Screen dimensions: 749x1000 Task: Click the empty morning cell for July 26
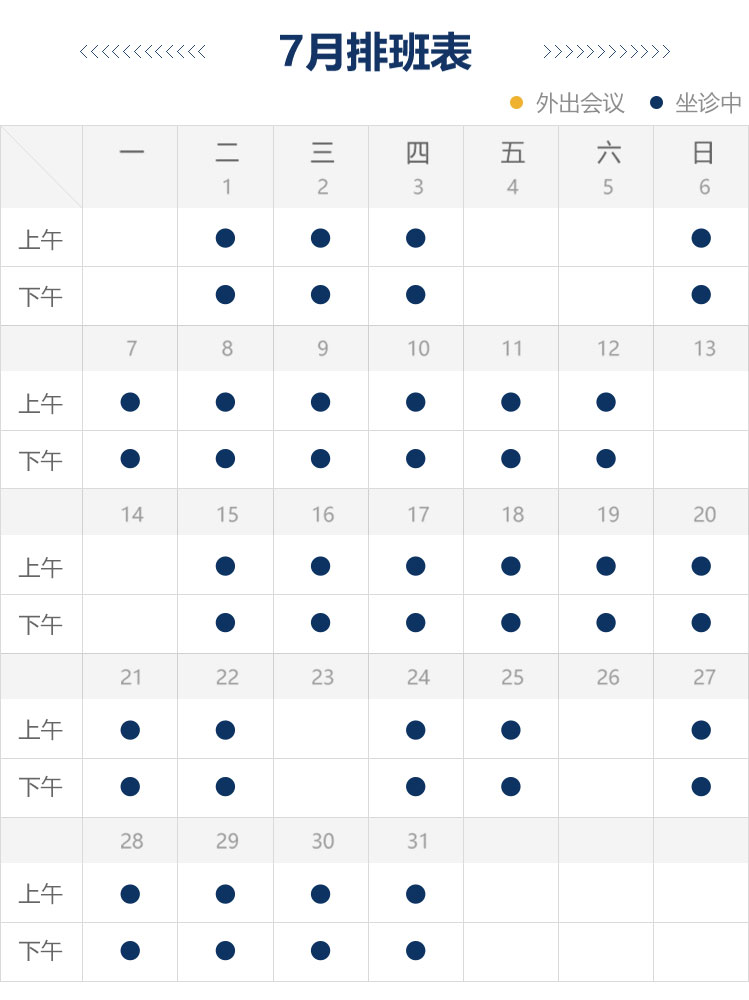[x=606, y=729]
